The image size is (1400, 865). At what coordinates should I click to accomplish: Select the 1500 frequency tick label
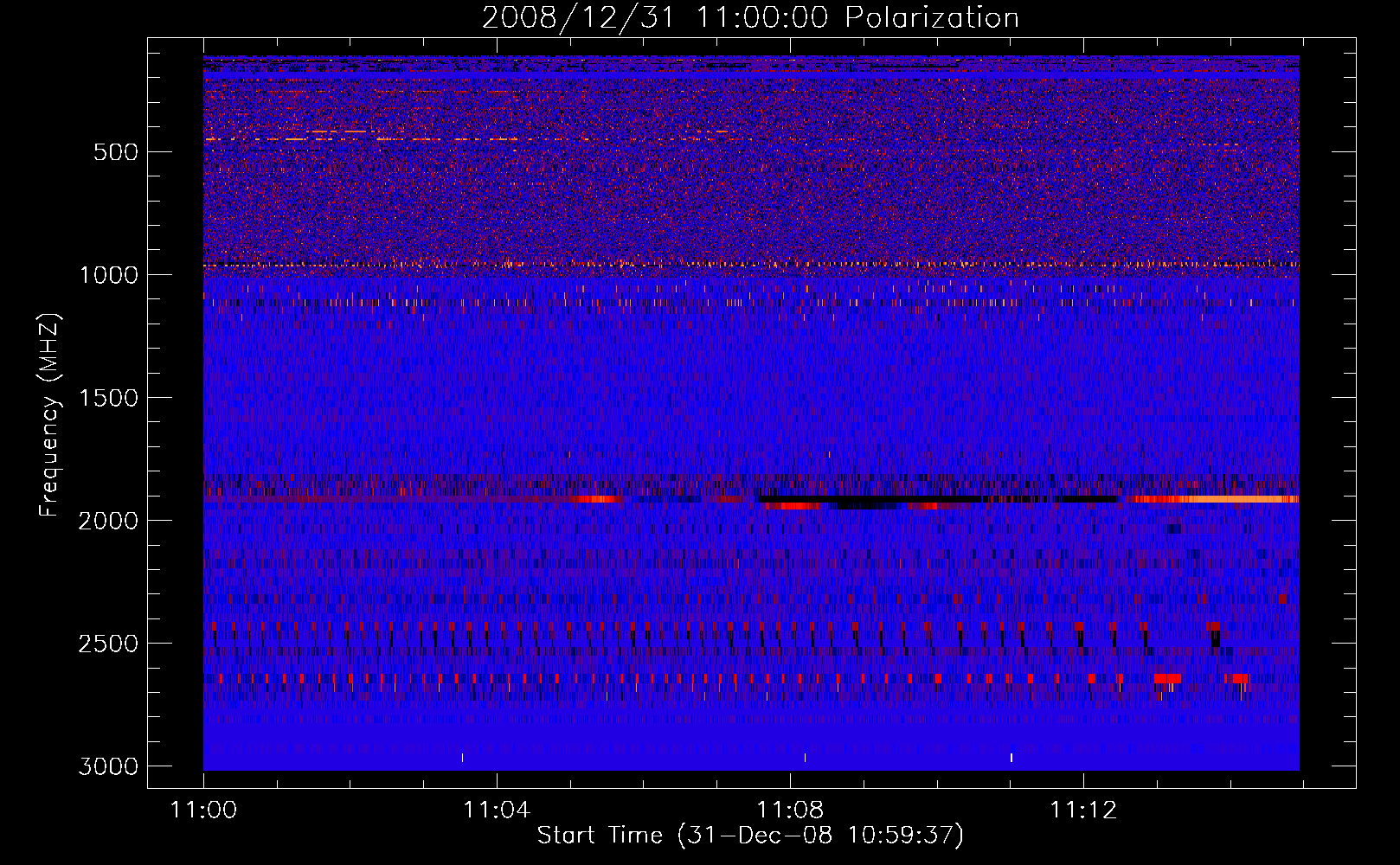pos(109,398)
